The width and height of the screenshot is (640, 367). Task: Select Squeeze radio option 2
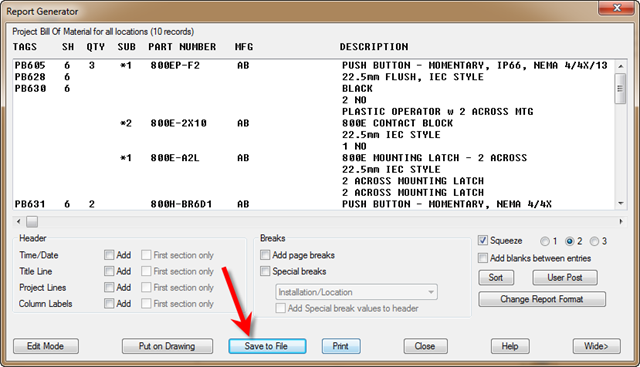pos(570,241)
